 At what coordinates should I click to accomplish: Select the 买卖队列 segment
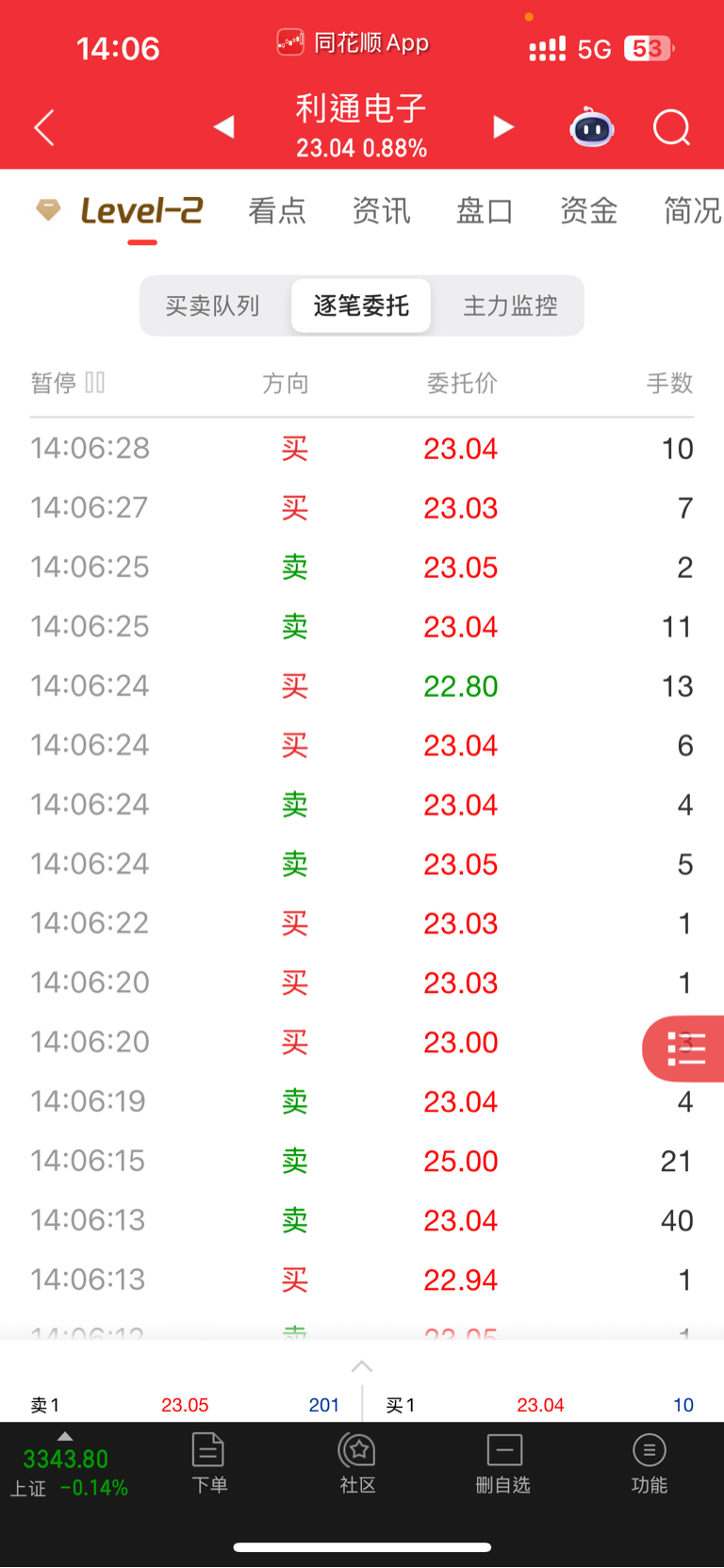click(213, 305)
